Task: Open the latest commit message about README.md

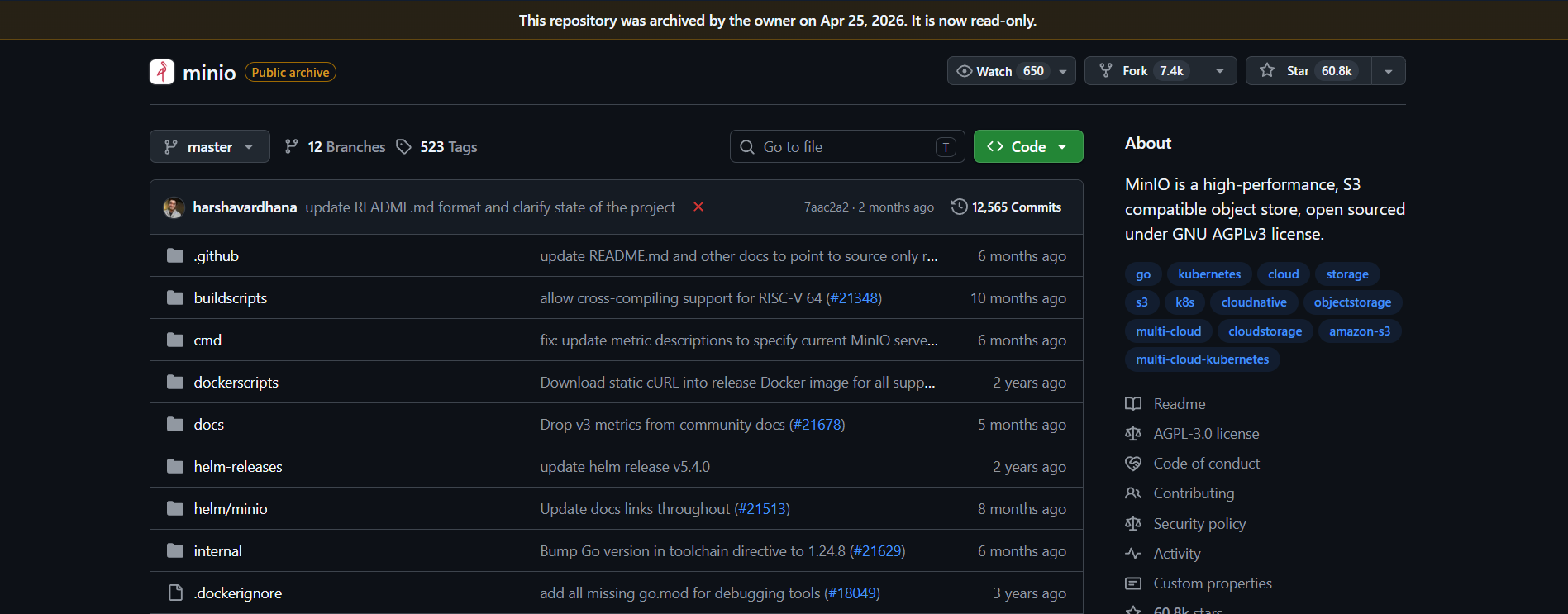Action: tap(490, 207)
